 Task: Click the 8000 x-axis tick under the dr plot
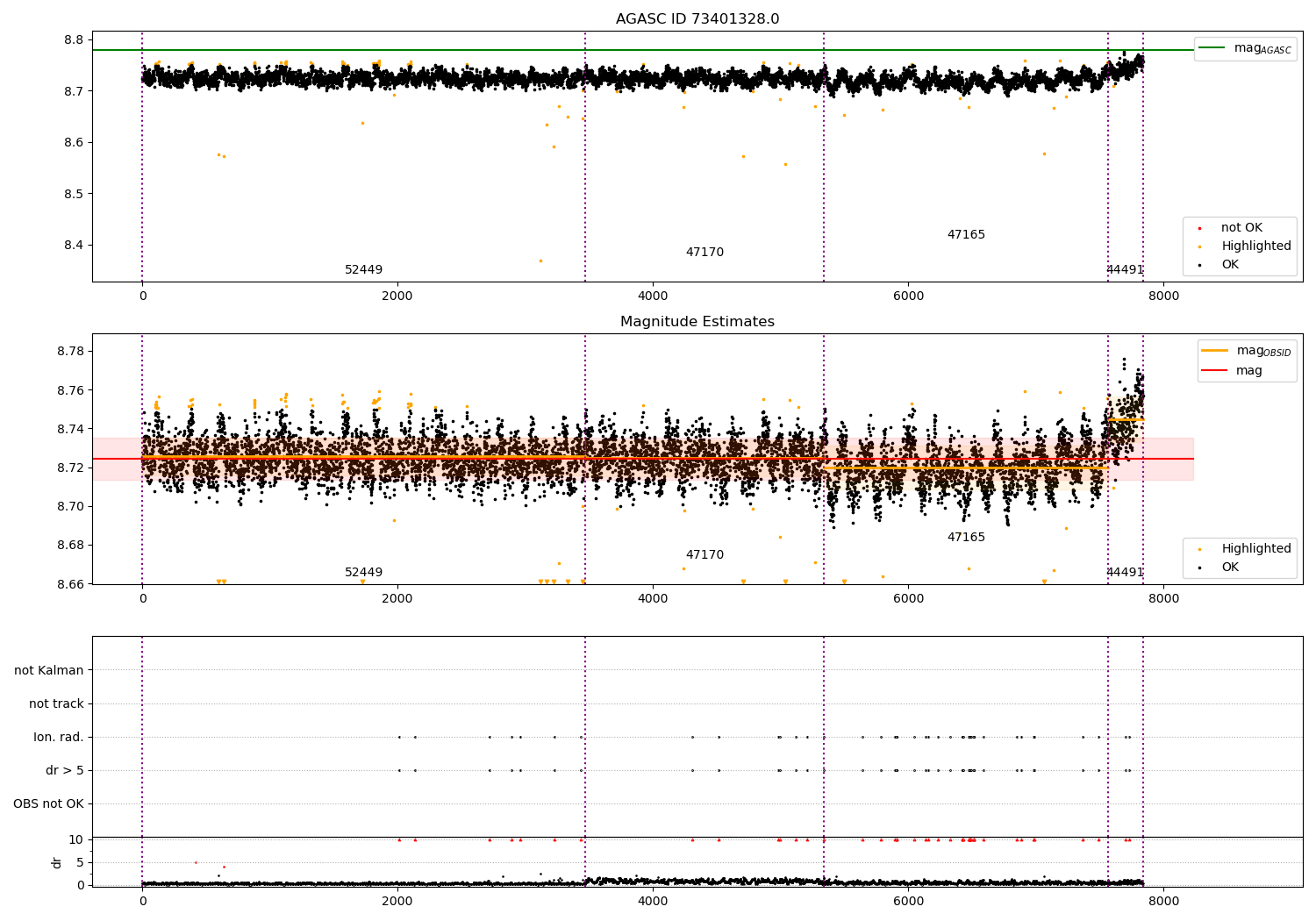(x=1163, y=901)
